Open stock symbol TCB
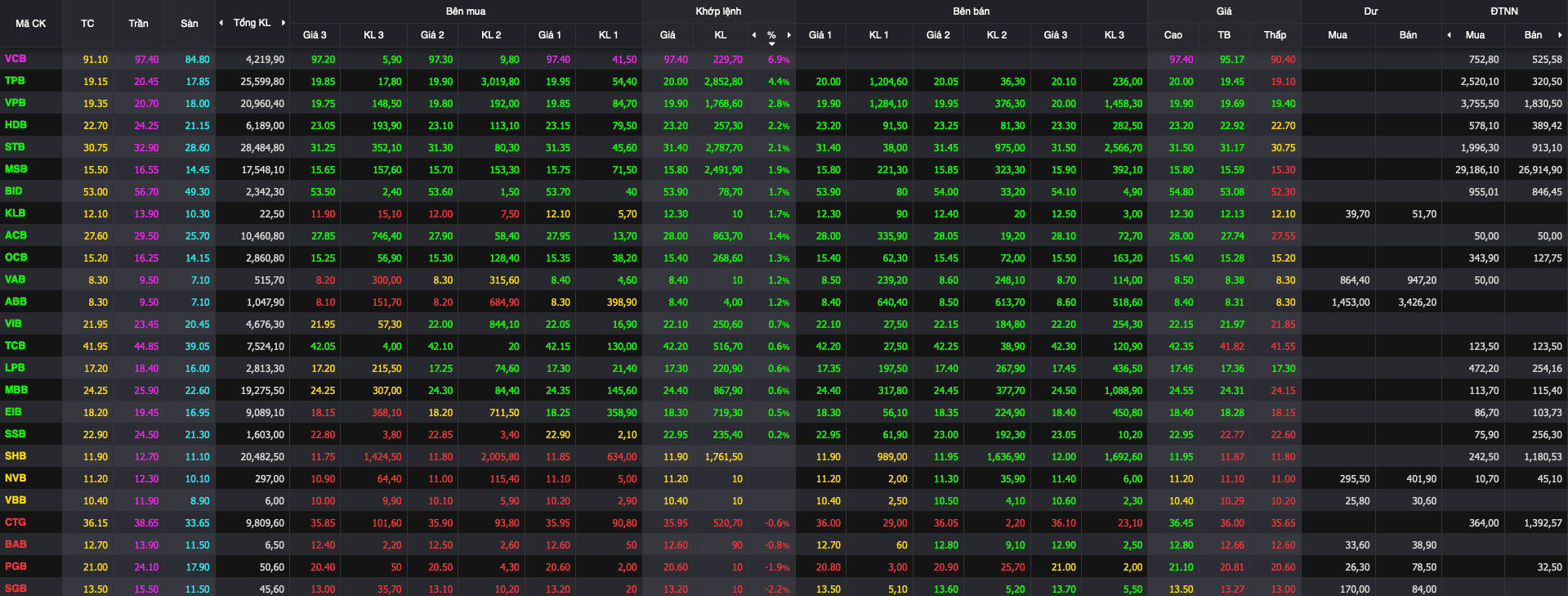Screen dimensions: 1568x596 [15, 346]
